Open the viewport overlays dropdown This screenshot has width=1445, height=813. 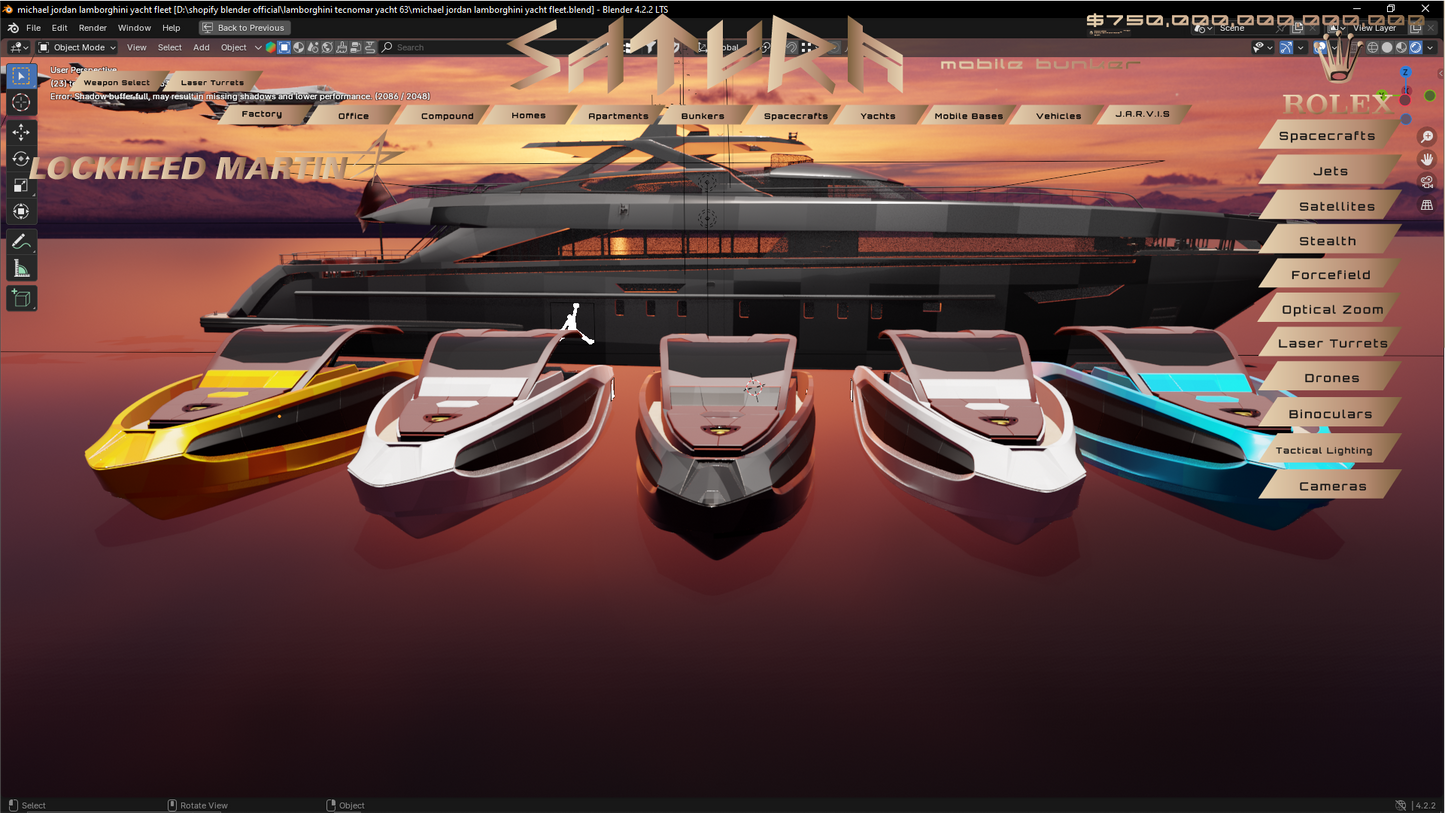click(x=1334, y=47)
